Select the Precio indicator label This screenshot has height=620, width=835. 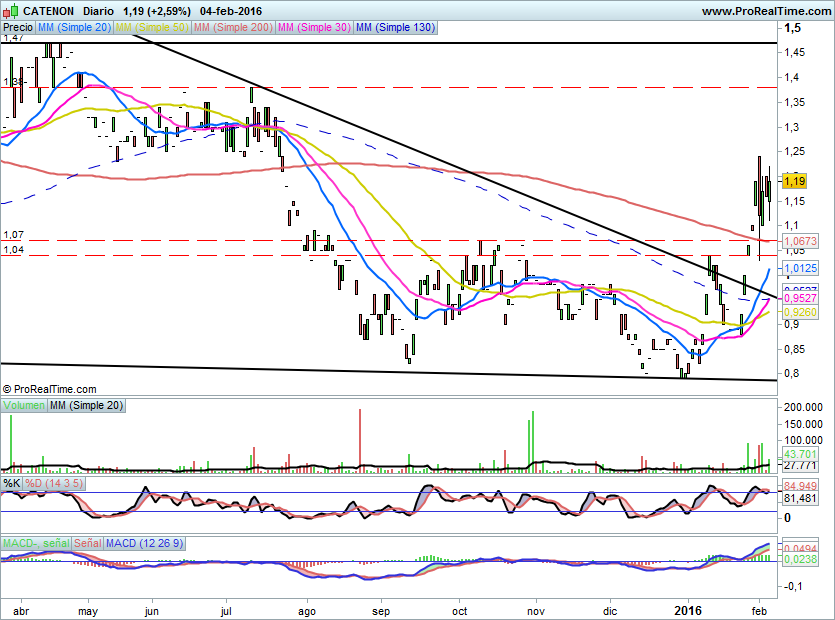(x=17, y=28)
